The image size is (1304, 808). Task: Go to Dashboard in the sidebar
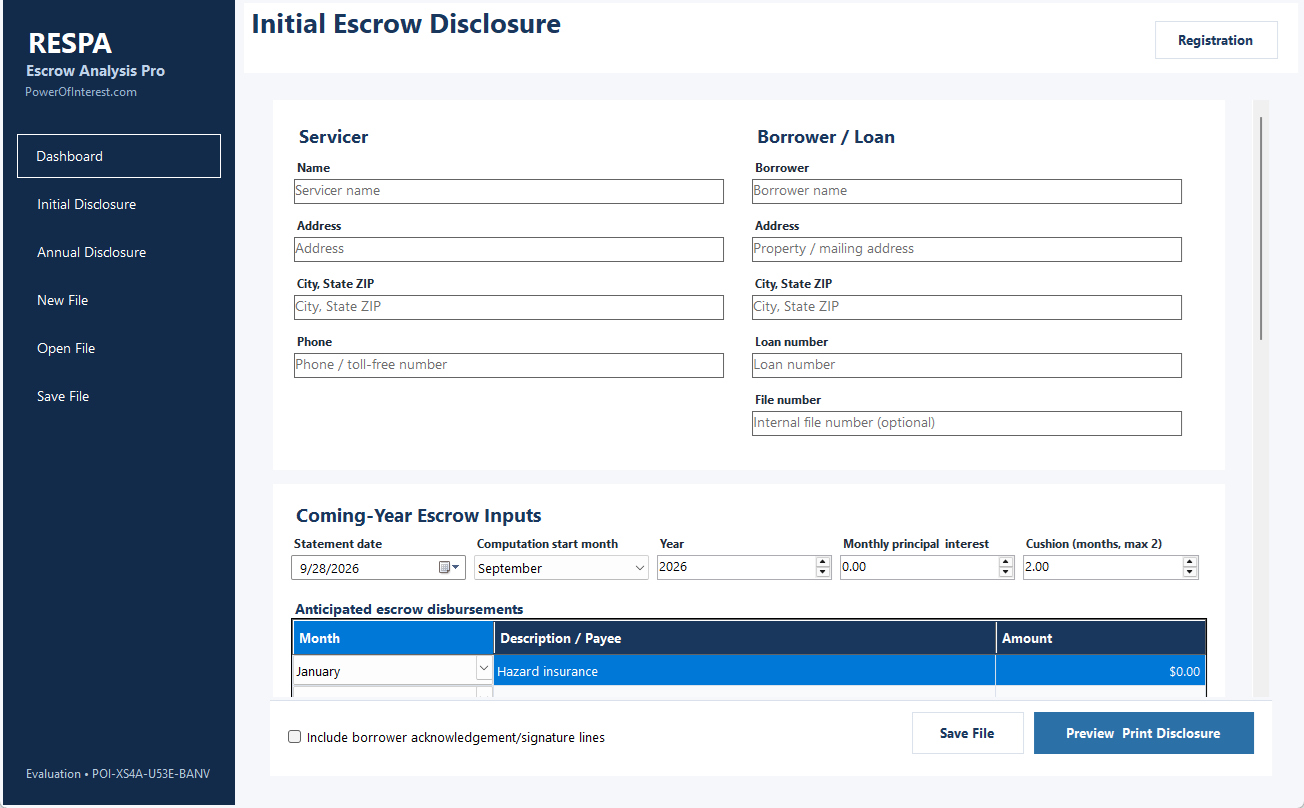pyautogui.click(x=119, y=156)
